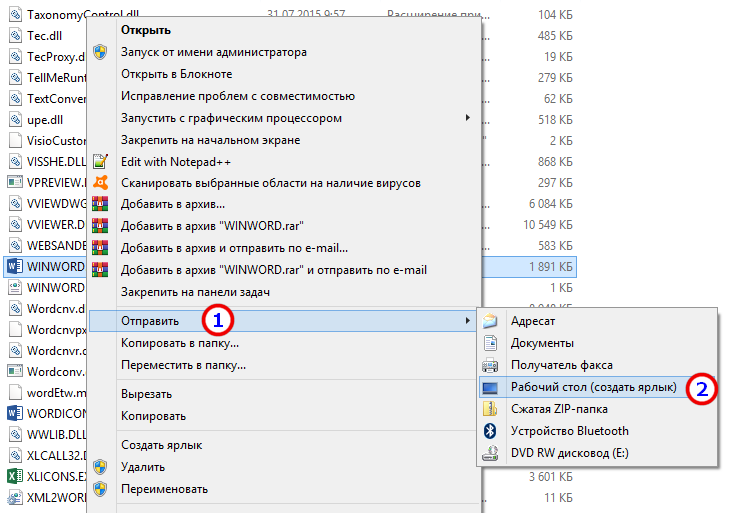
Task: Click the WinRAR icon for archive and send by e-mail...
Action: [x=100, y=248]
